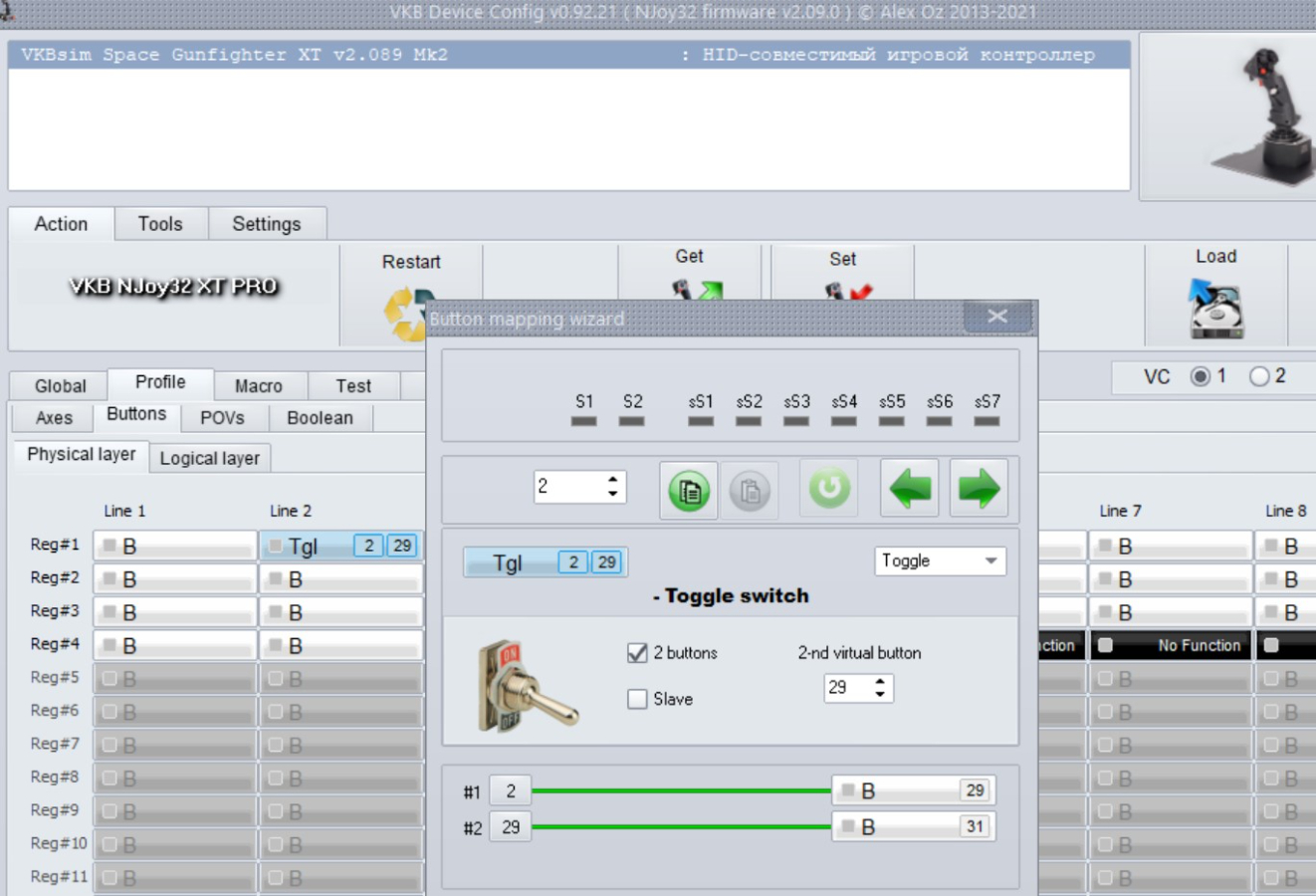Decrease the 2-nd virtual button value

[x=880, y=694]
